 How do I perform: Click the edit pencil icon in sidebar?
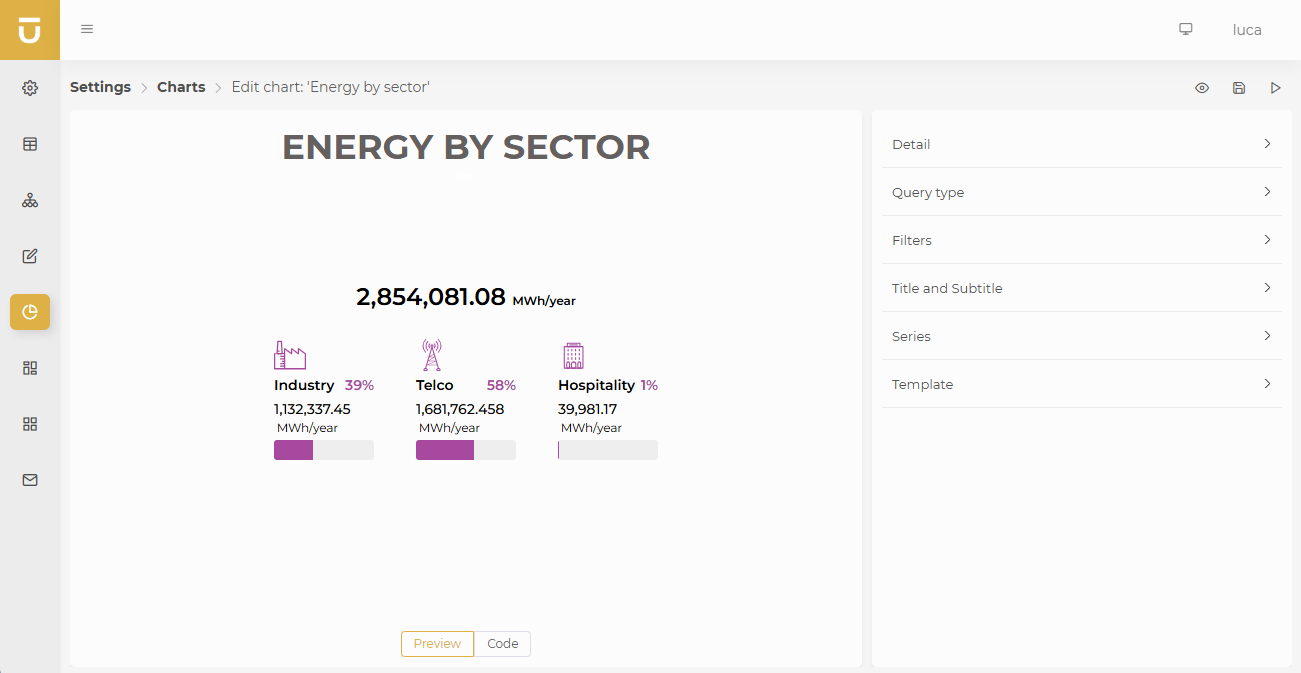[30, 256]
